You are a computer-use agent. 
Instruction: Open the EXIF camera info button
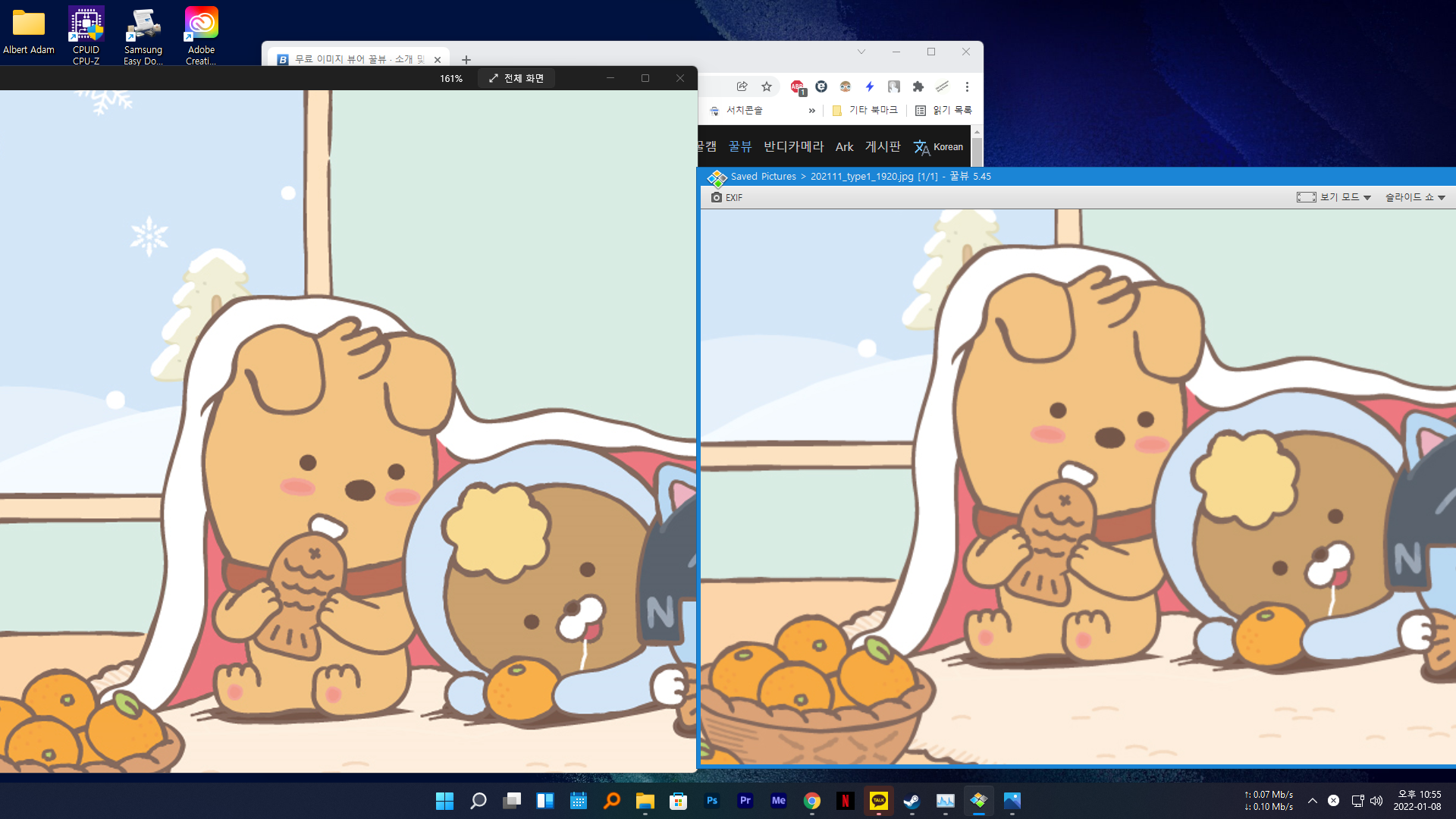point(726,197)
